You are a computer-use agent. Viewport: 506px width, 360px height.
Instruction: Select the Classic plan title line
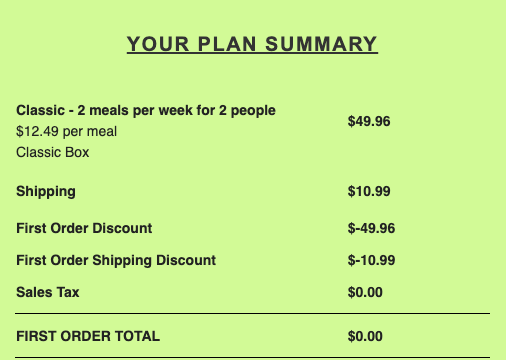[x=146, y=111]
